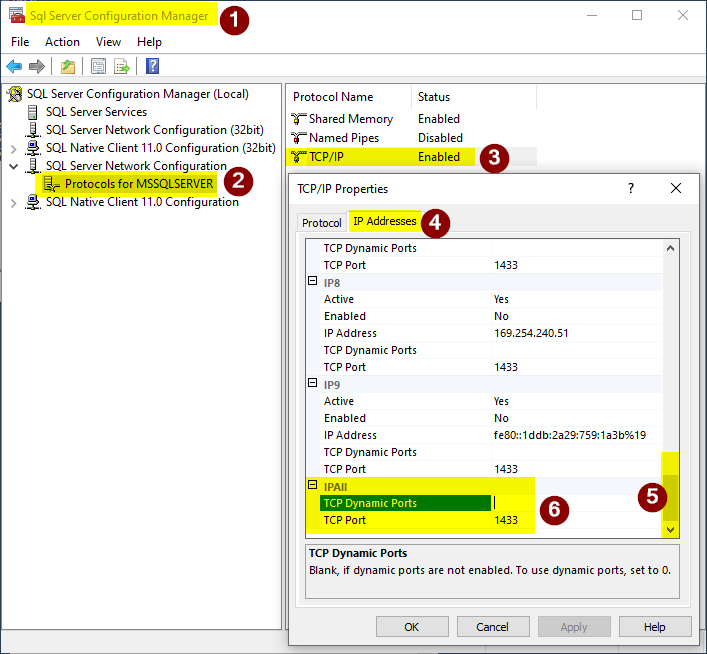This screenshot has height=654, width=707.
Task: Open the File menu
Action: tap(20, 42)
